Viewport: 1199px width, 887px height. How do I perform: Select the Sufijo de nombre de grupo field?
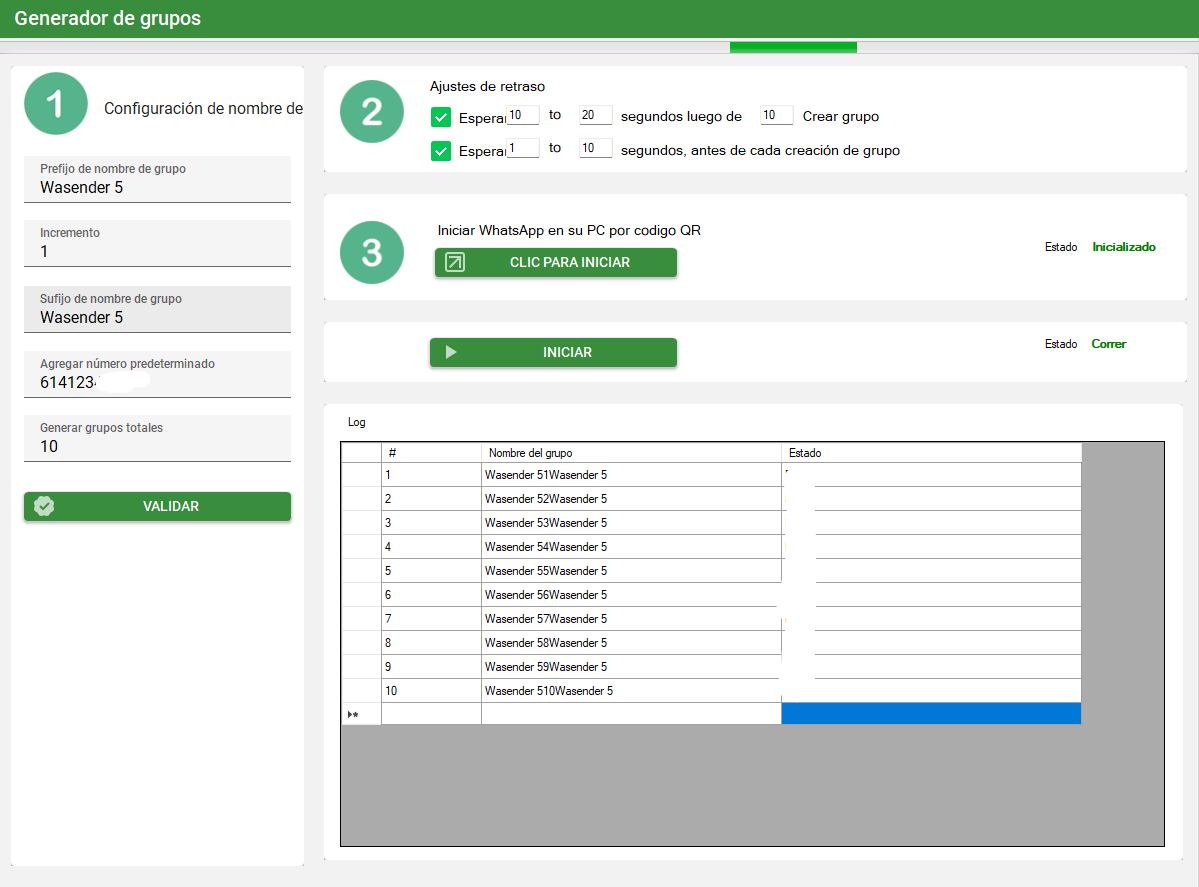[157, 317]
